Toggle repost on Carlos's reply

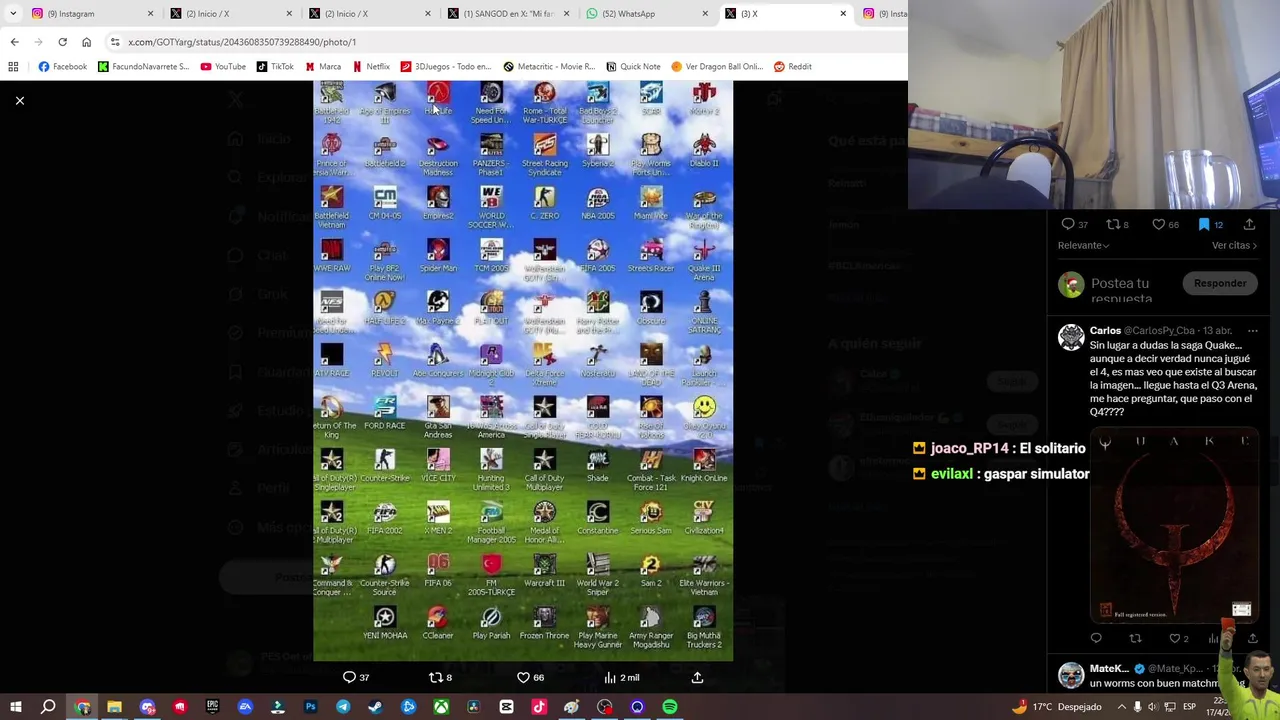pos(1135,638)
